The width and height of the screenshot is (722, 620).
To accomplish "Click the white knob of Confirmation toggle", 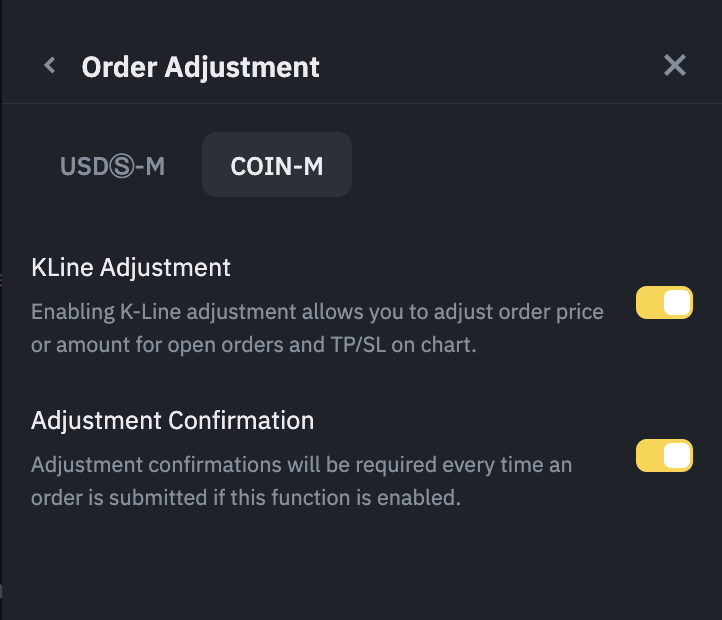I will (677, 456).
